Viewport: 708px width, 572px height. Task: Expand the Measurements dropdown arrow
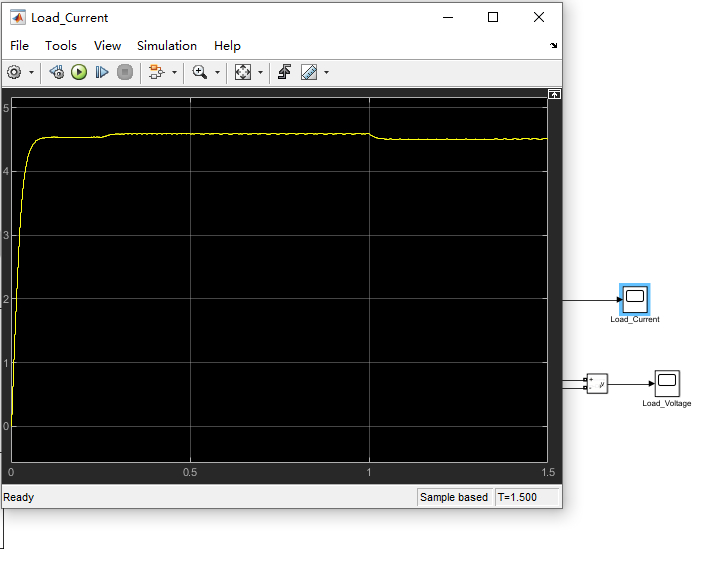coord(326,72)
